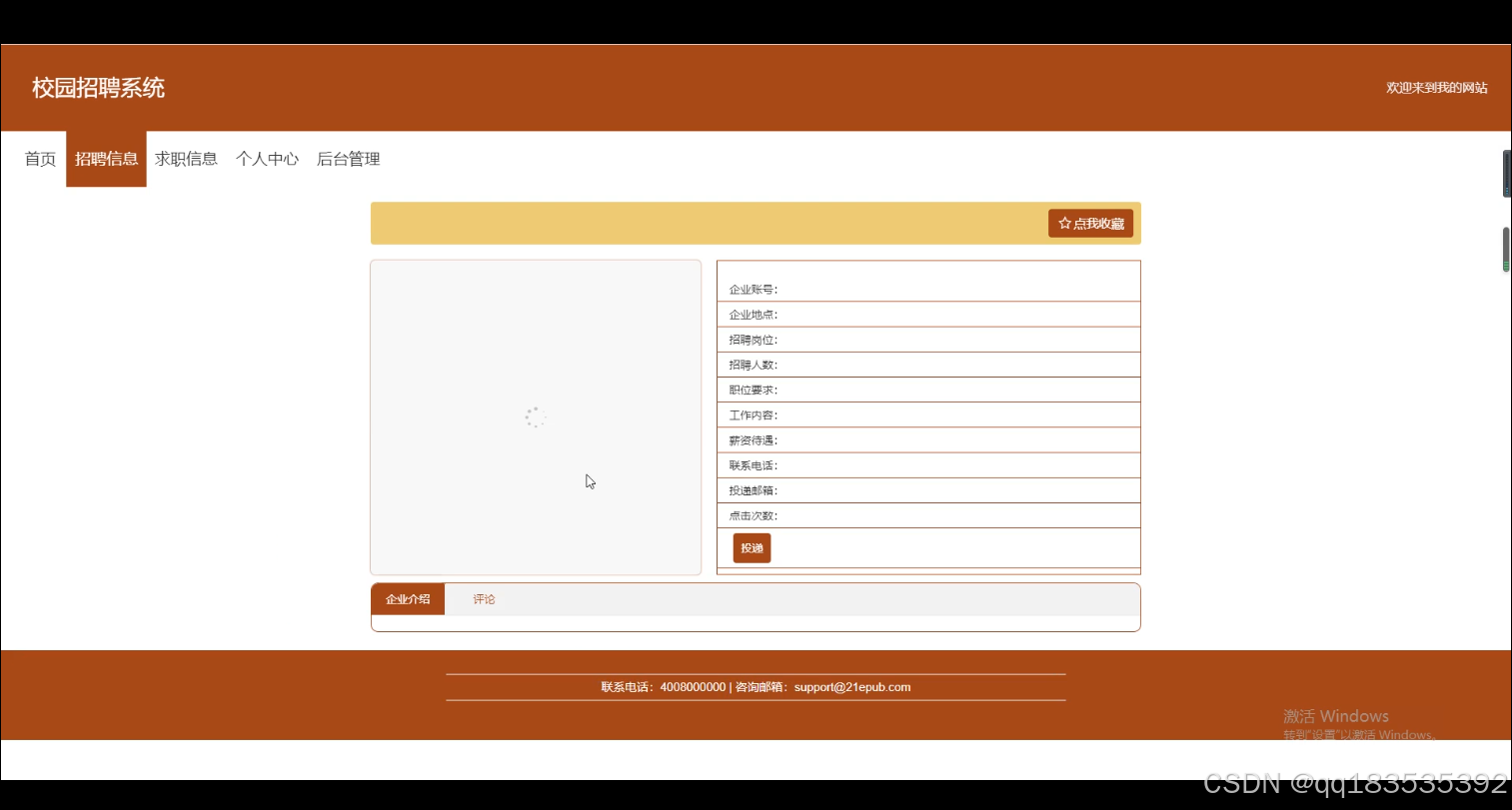The image size is (1512, 810).
Task: Open the 招聘信息 recruitment info menu item
Action: [105, 158]
